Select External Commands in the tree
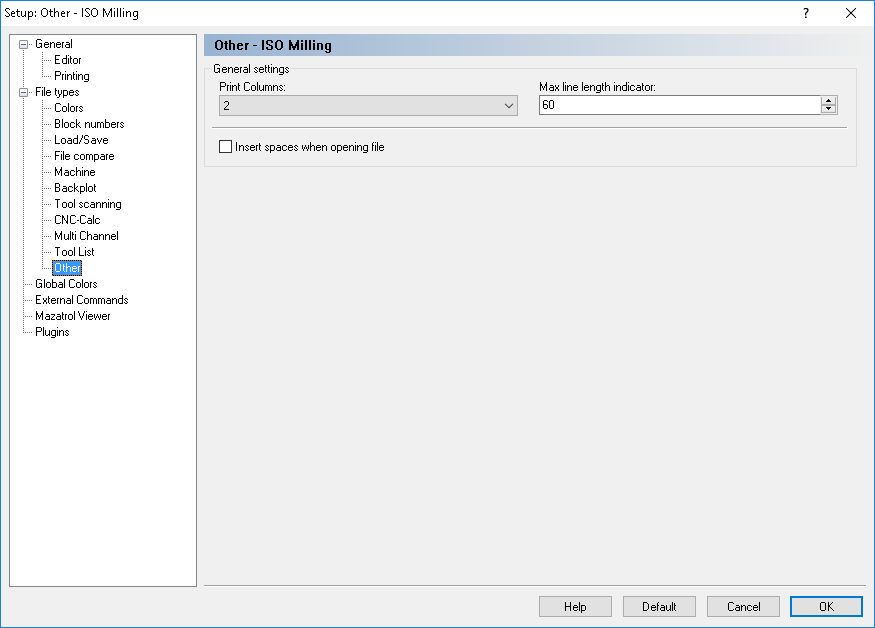This screenshot has width=875, height=628. [81, 300]
